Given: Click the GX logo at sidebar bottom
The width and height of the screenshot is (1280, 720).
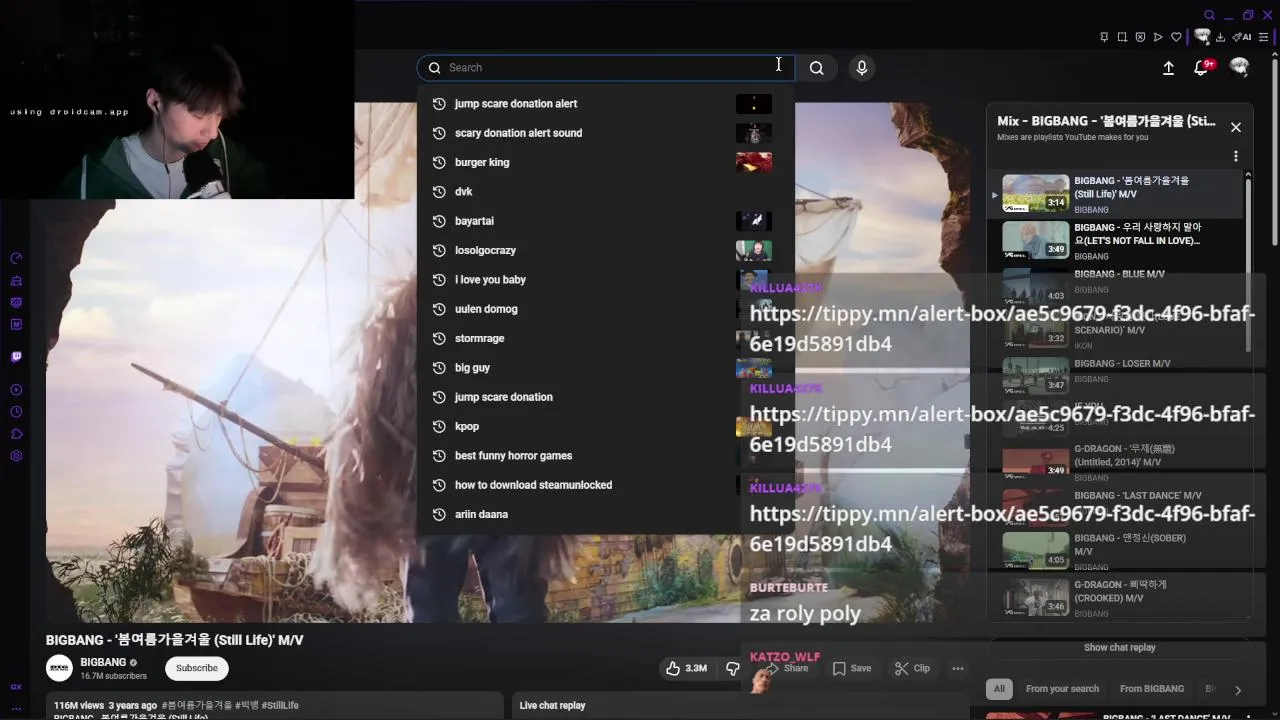Looking at the screenshot, I should pos(16,687).
